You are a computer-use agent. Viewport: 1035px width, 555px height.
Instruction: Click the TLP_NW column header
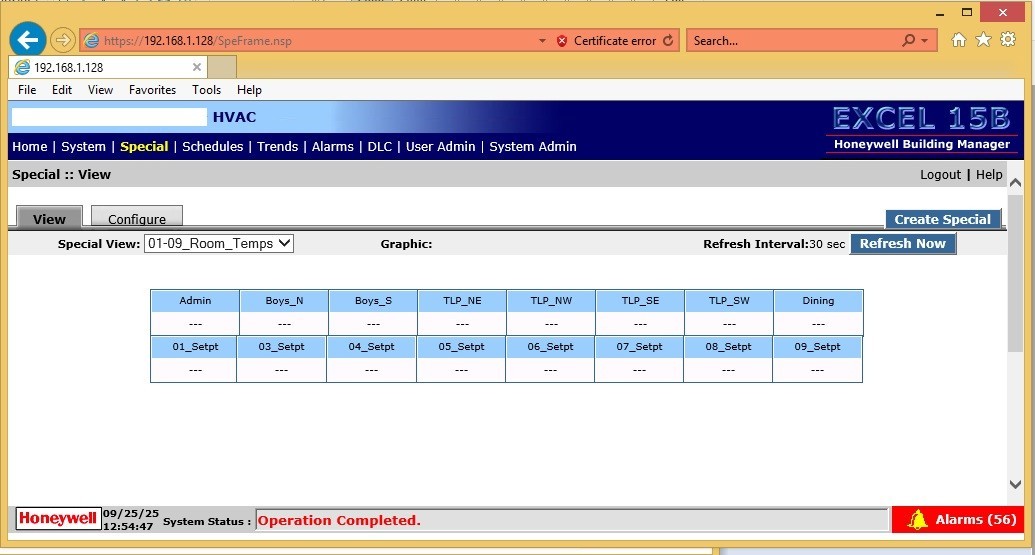[x=551, y=300]
